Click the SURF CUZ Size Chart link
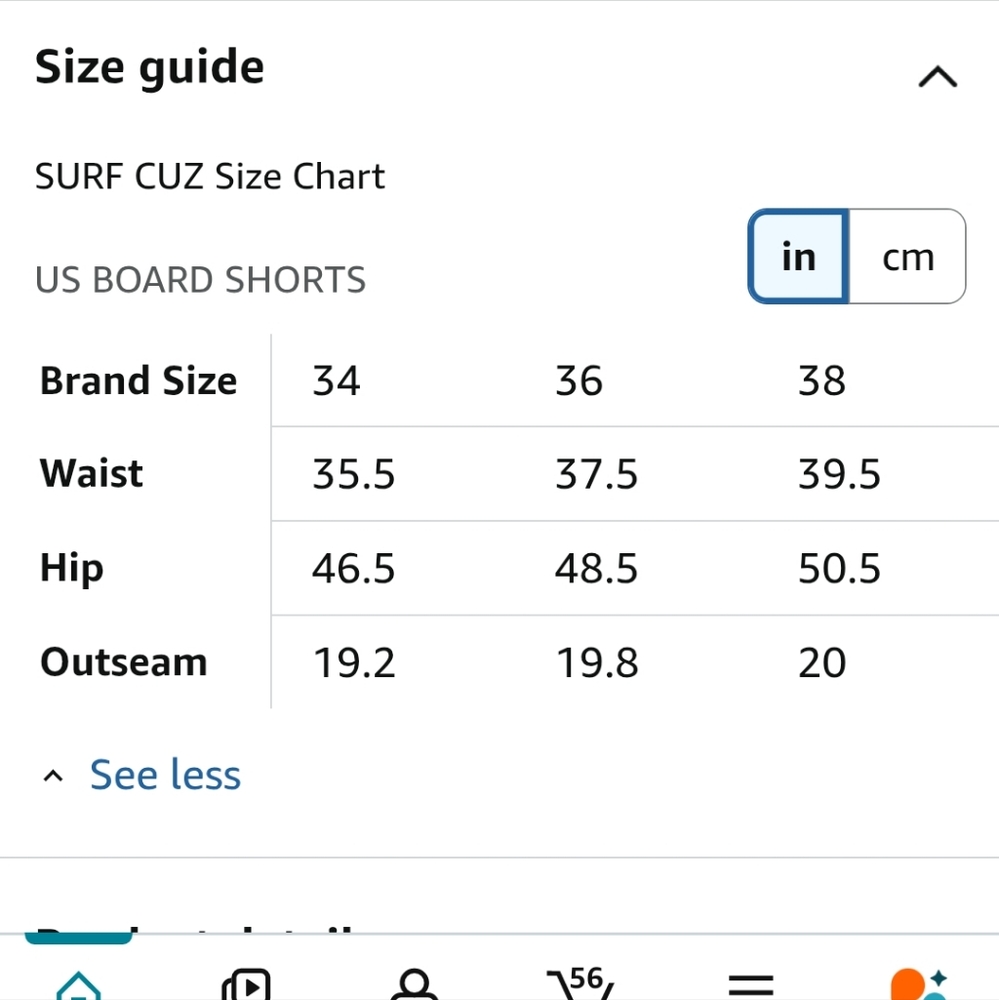This screenshot has height=1000, width=999. [x=210, y=176]
